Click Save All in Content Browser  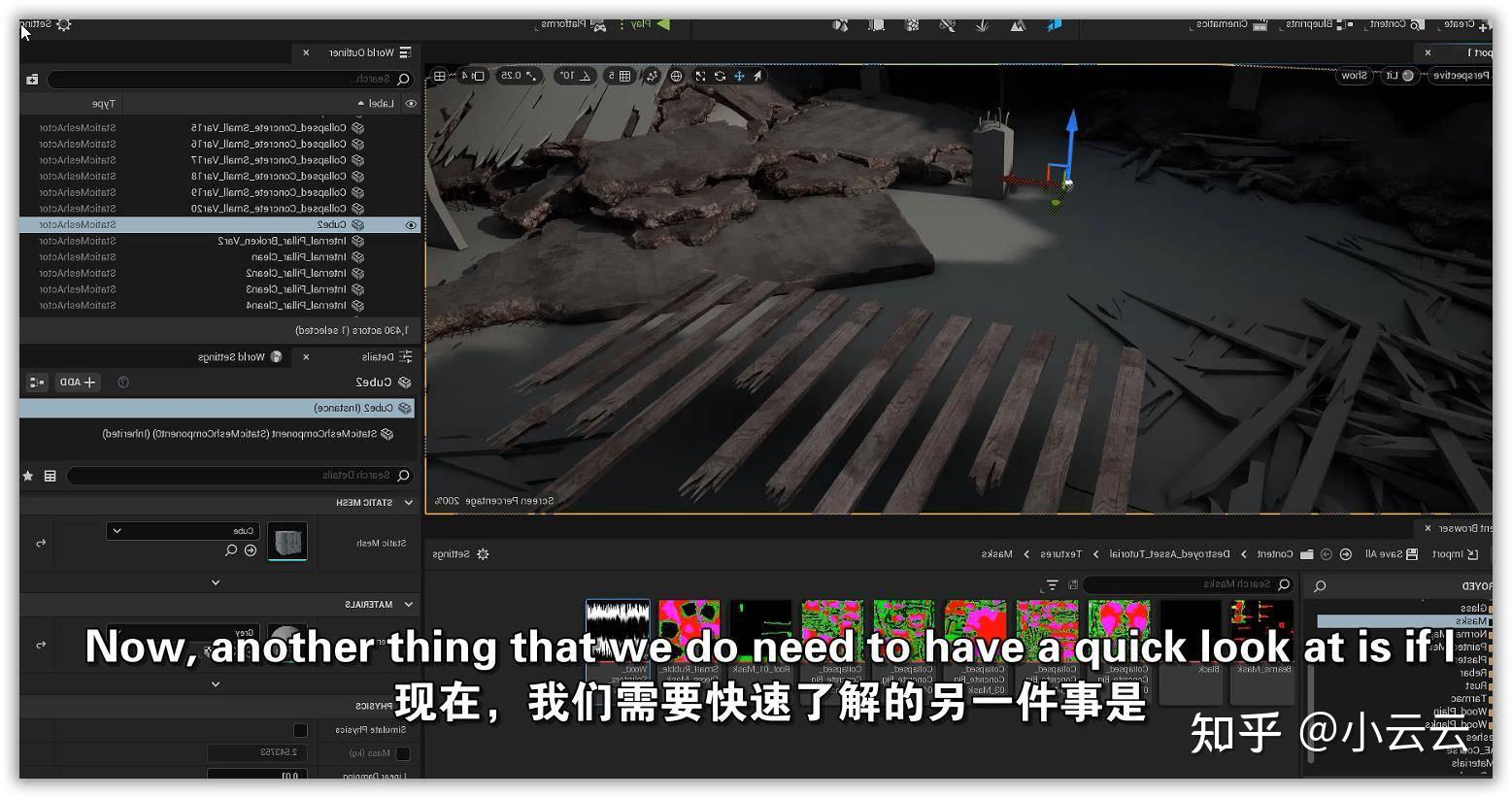pos(1391,554)
